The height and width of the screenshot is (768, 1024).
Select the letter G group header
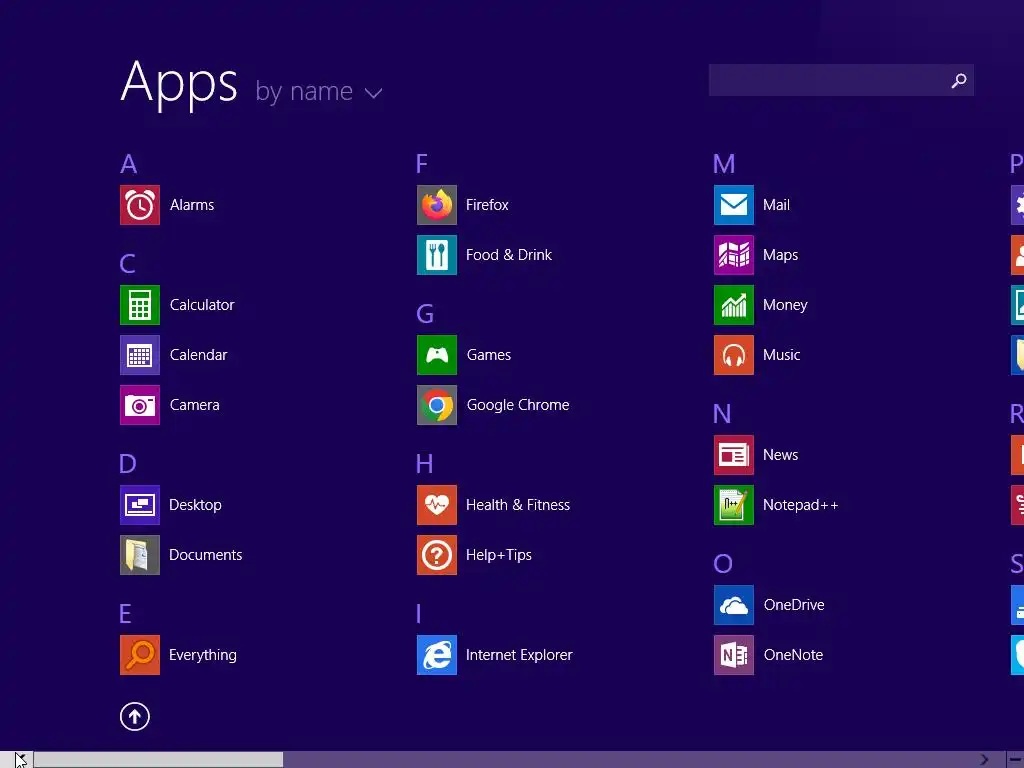click(425, 314)
